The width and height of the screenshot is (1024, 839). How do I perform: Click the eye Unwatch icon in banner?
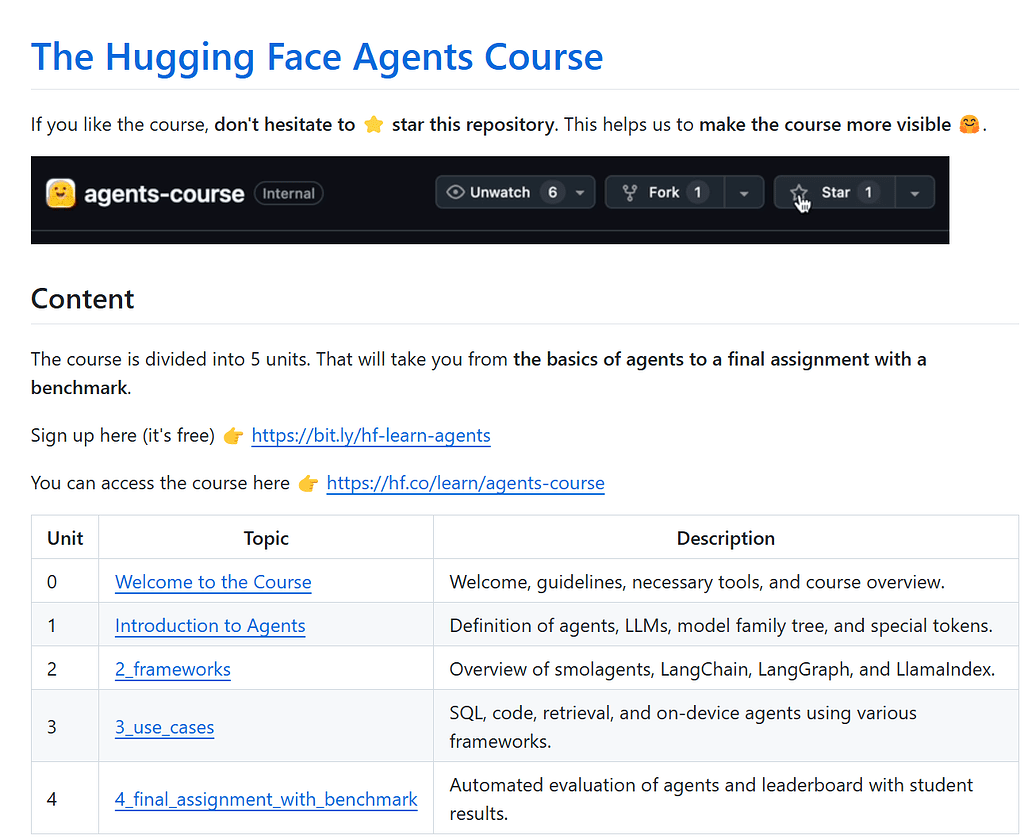(455, 192)
